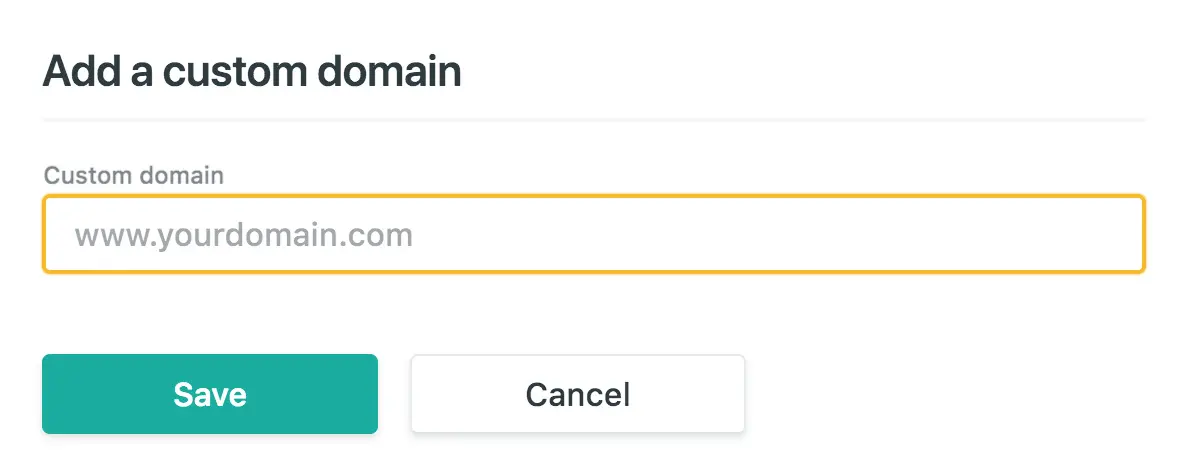Place cursor in the yellow-outlined domain box
This screenshot has width=1182, height=474.
coord(594,234)
